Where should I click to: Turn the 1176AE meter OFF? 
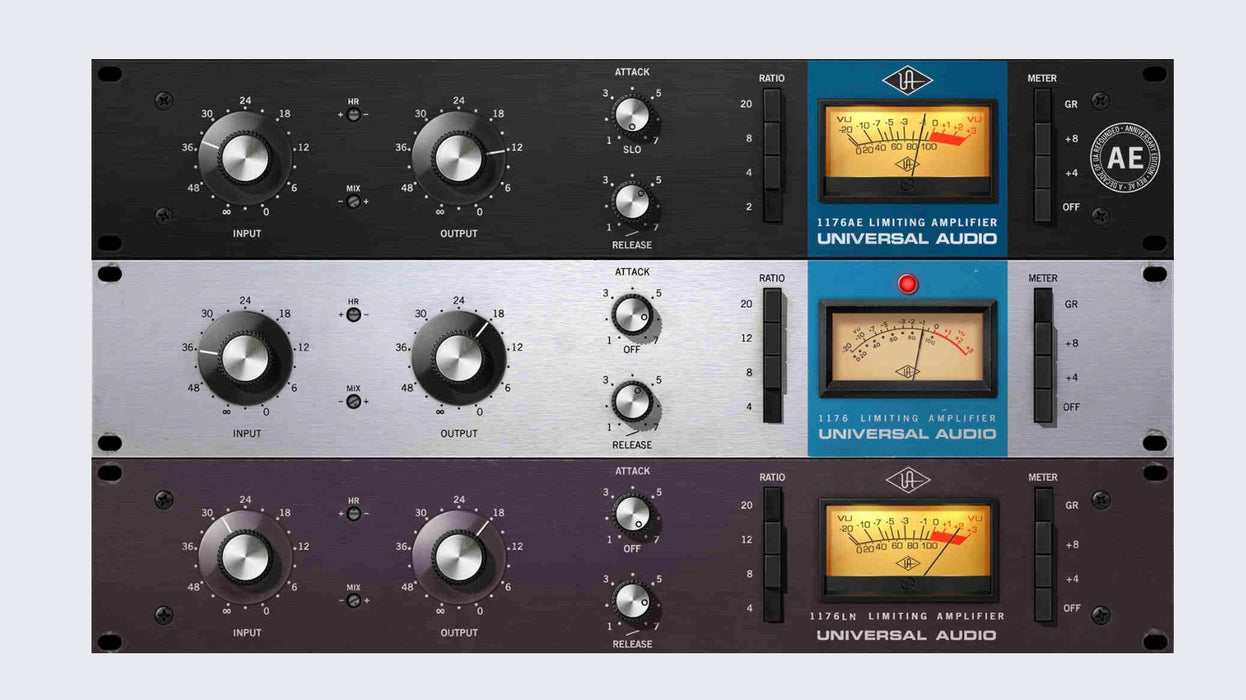click(1043, 206)
